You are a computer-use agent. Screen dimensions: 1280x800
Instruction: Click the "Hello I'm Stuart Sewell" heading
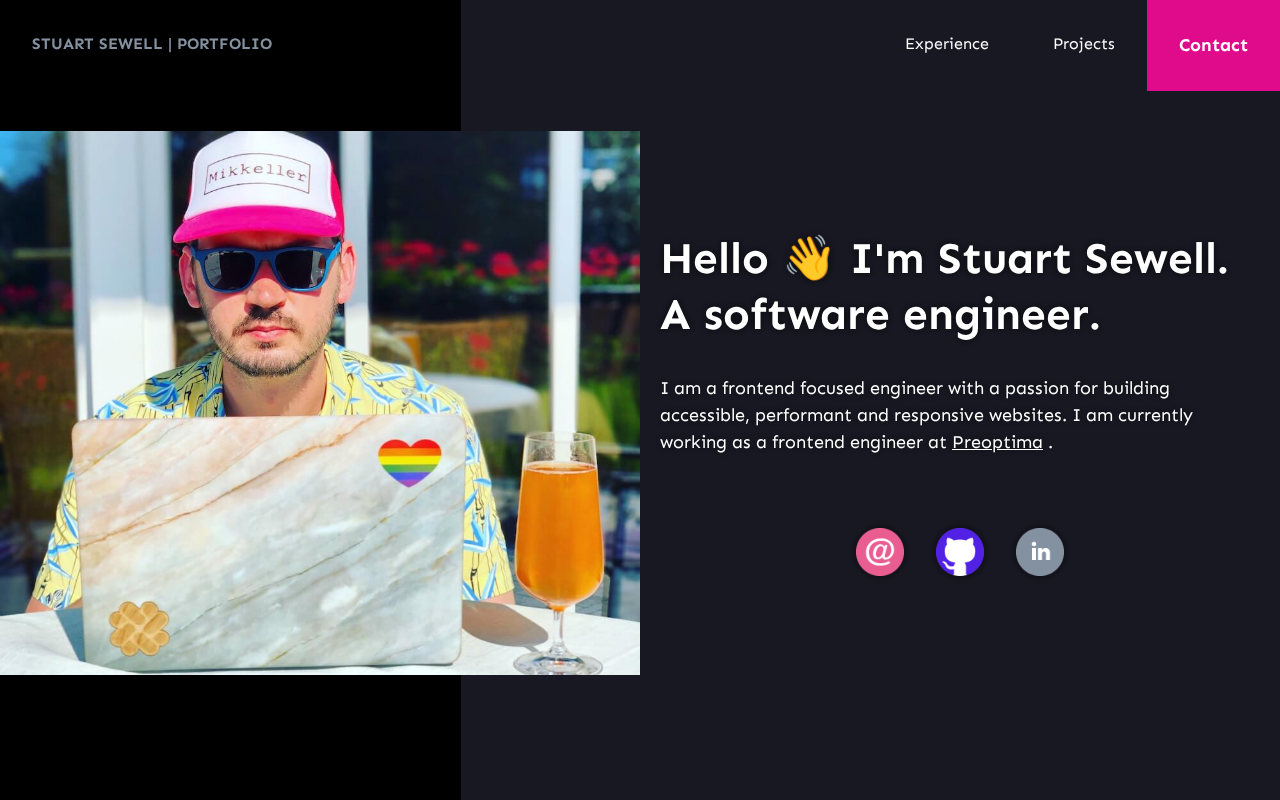click(944, 259)
